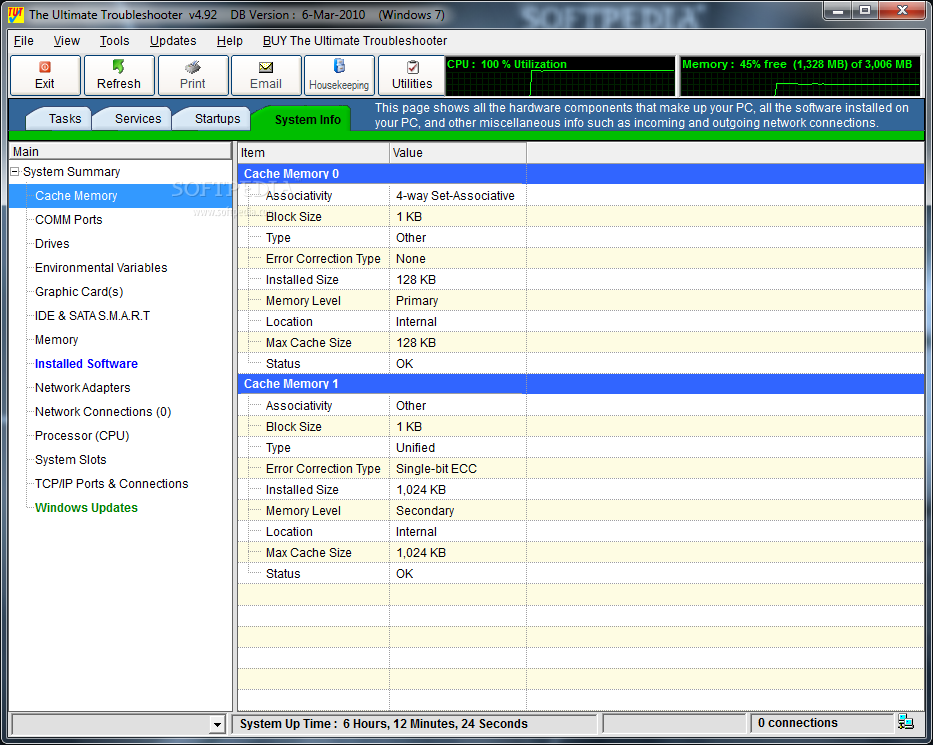The image size is (933, 745).
Task: Select COMM Ports in the tree
Action: point(68,220)
